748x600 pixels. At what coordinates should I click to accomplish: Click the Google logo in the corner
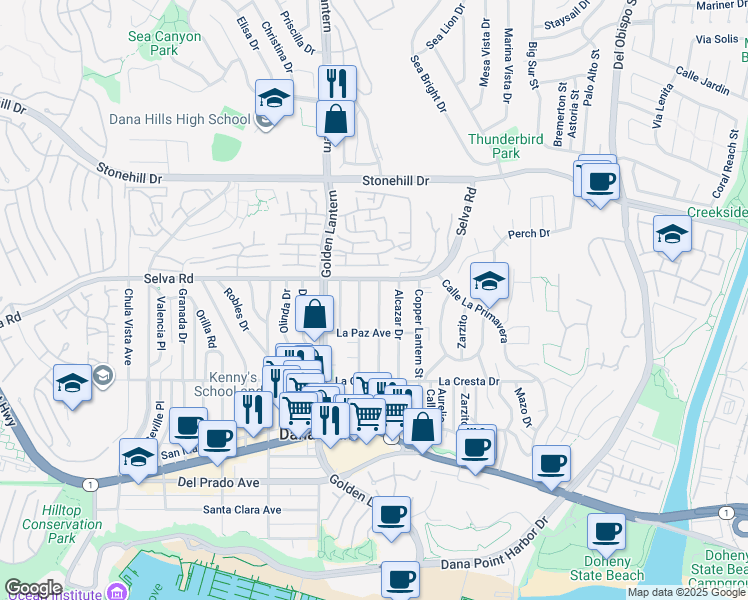(33, 588)
